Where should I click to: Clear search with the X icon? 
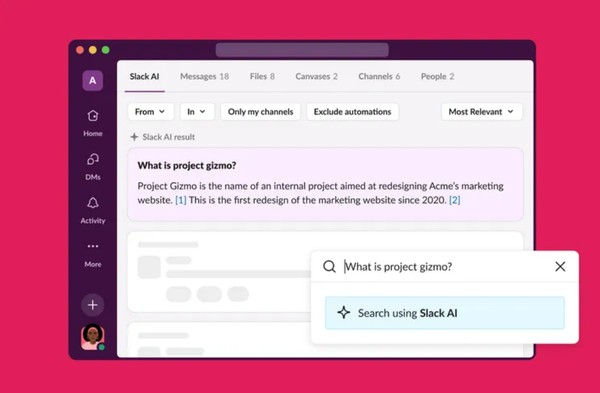(x=560, y=266)
